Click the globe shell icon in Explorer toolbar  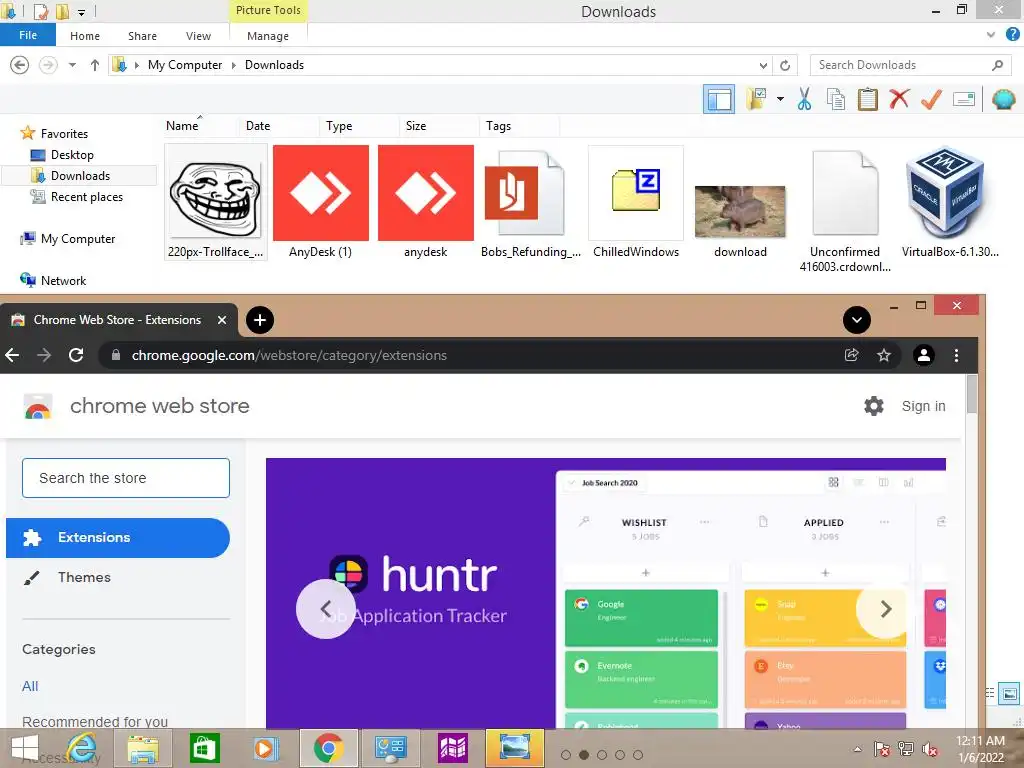coord(1004,99)
